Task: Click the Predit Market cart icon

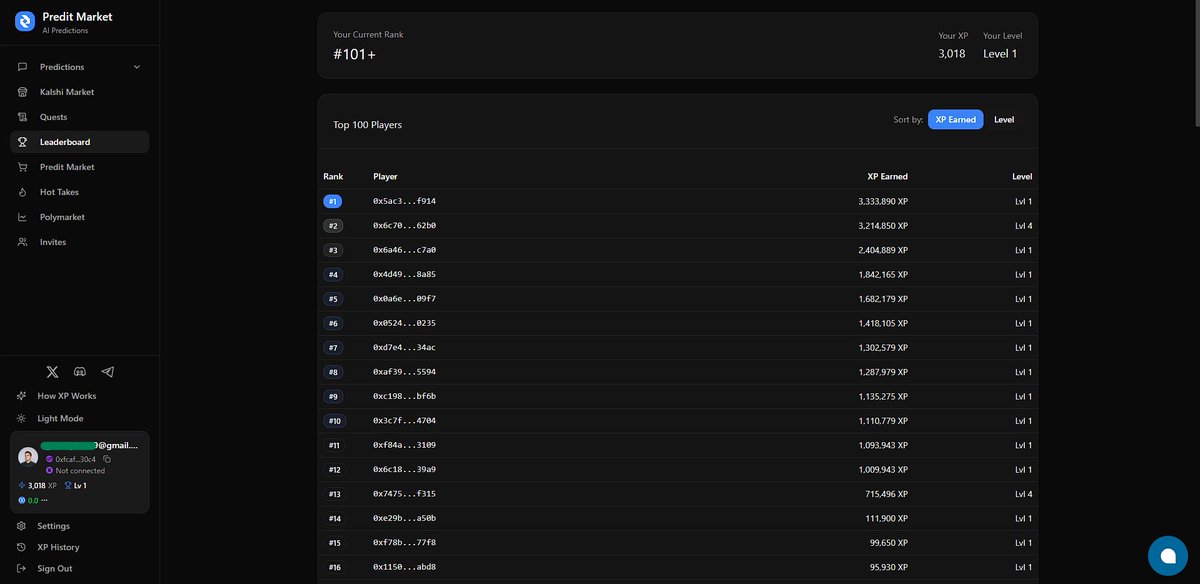Action: pos(22,167)
